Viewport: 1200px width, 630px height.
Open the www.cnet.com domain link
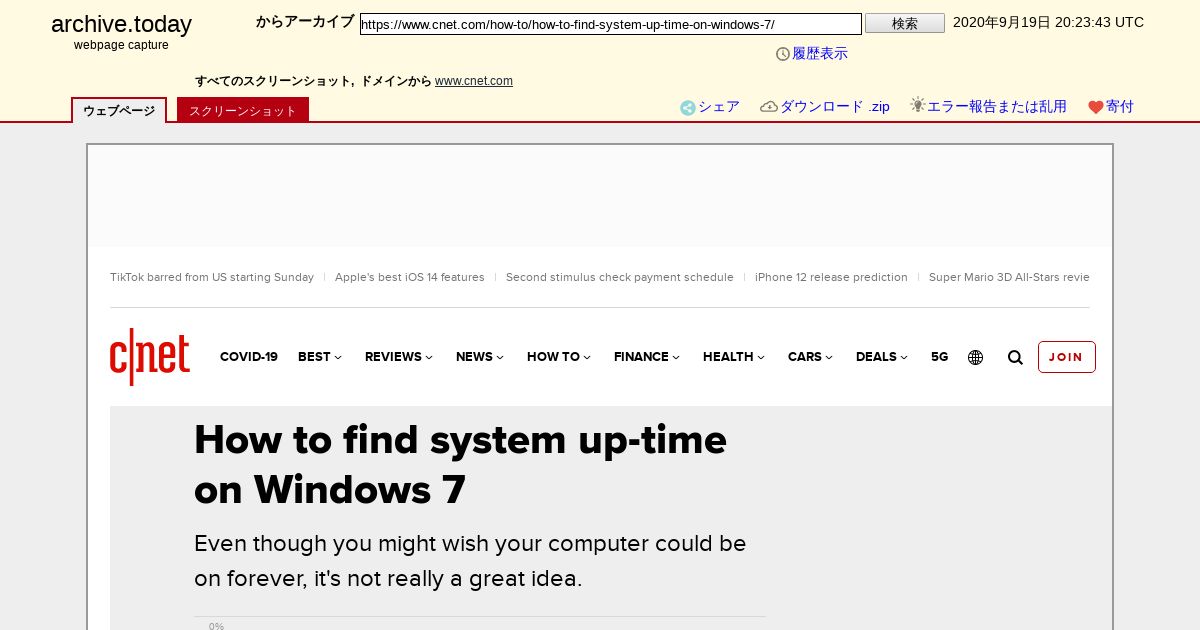474,81
